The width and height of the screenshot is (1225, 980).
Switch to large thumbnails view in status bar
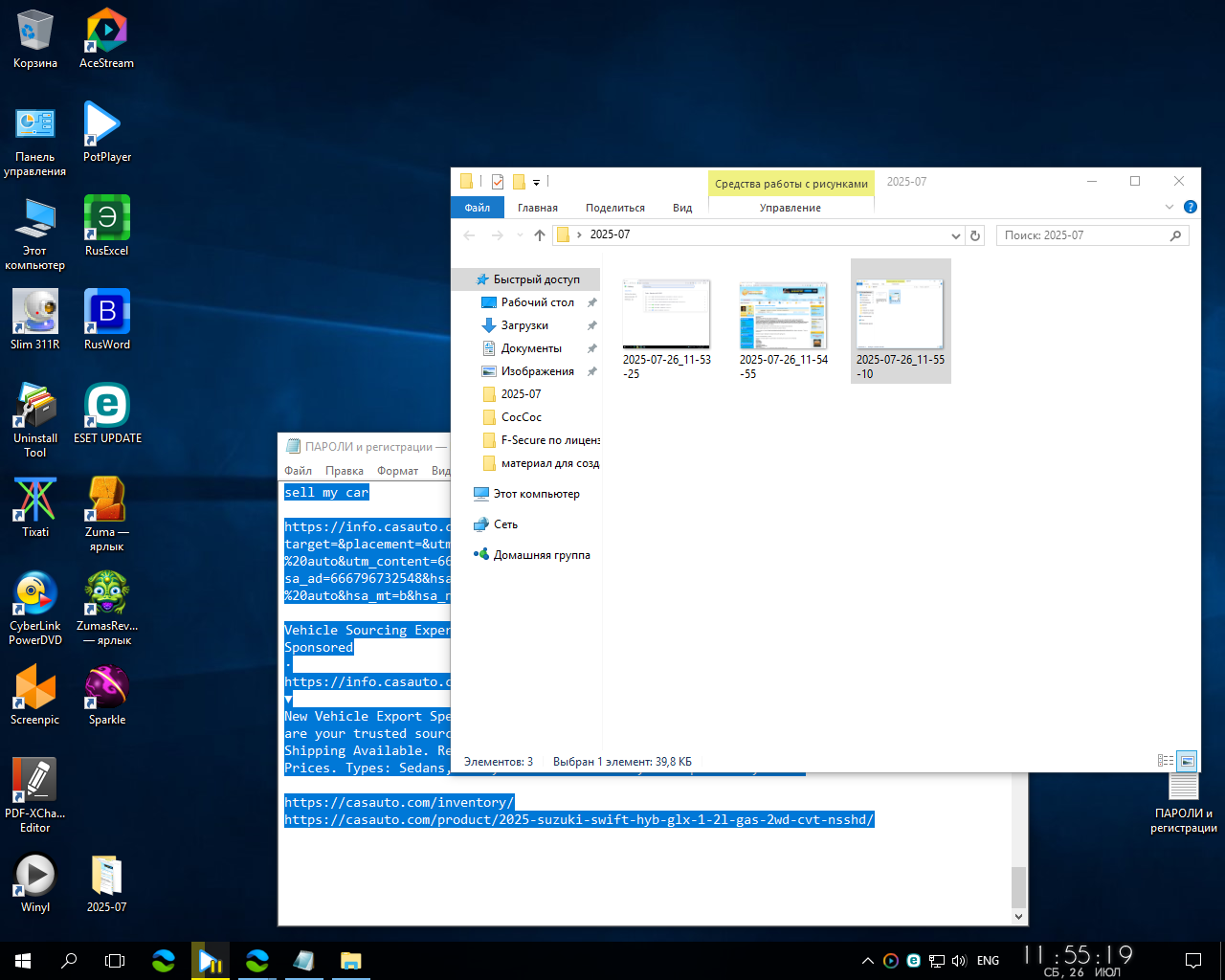coord(1187,761)
